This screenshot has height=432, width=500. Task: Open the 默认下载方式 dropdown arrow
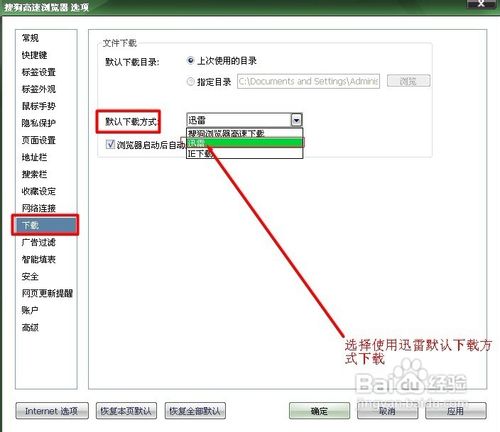point(296,120)
